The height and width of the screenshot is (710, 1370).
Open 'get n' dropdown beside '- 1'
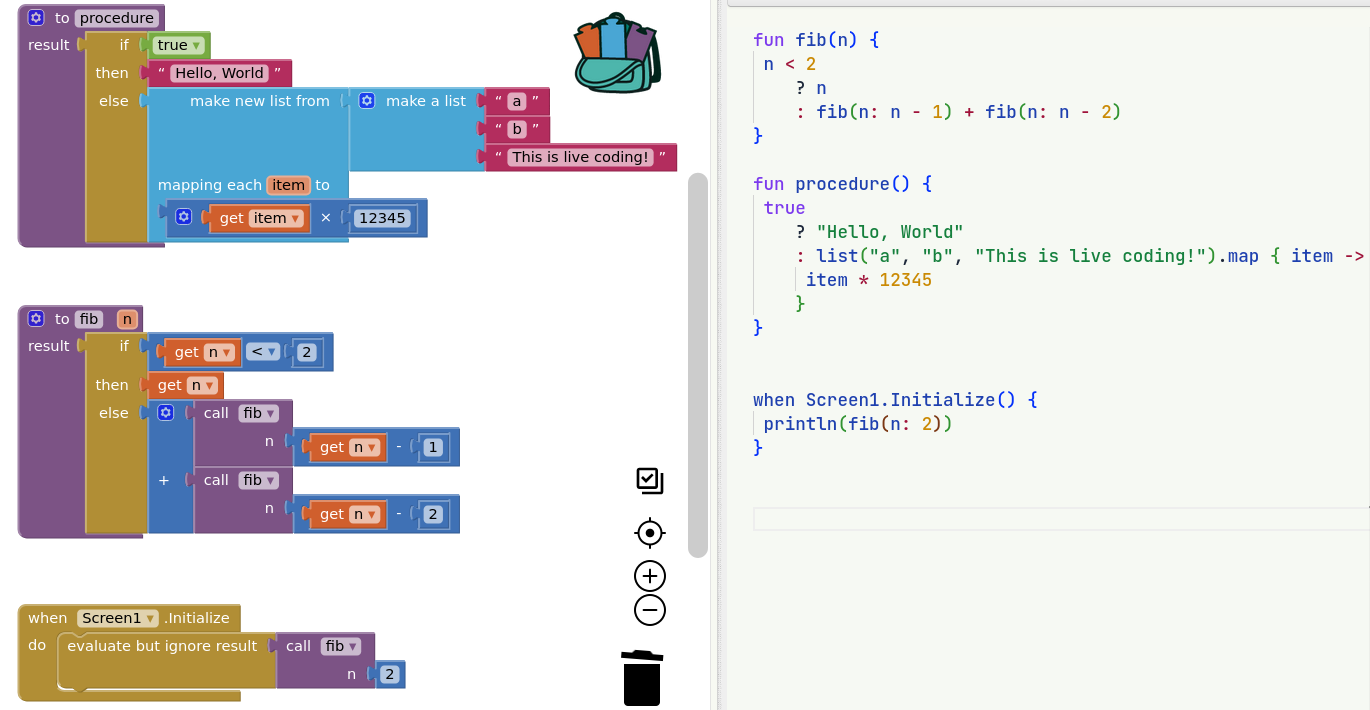(x=364, y=447)
